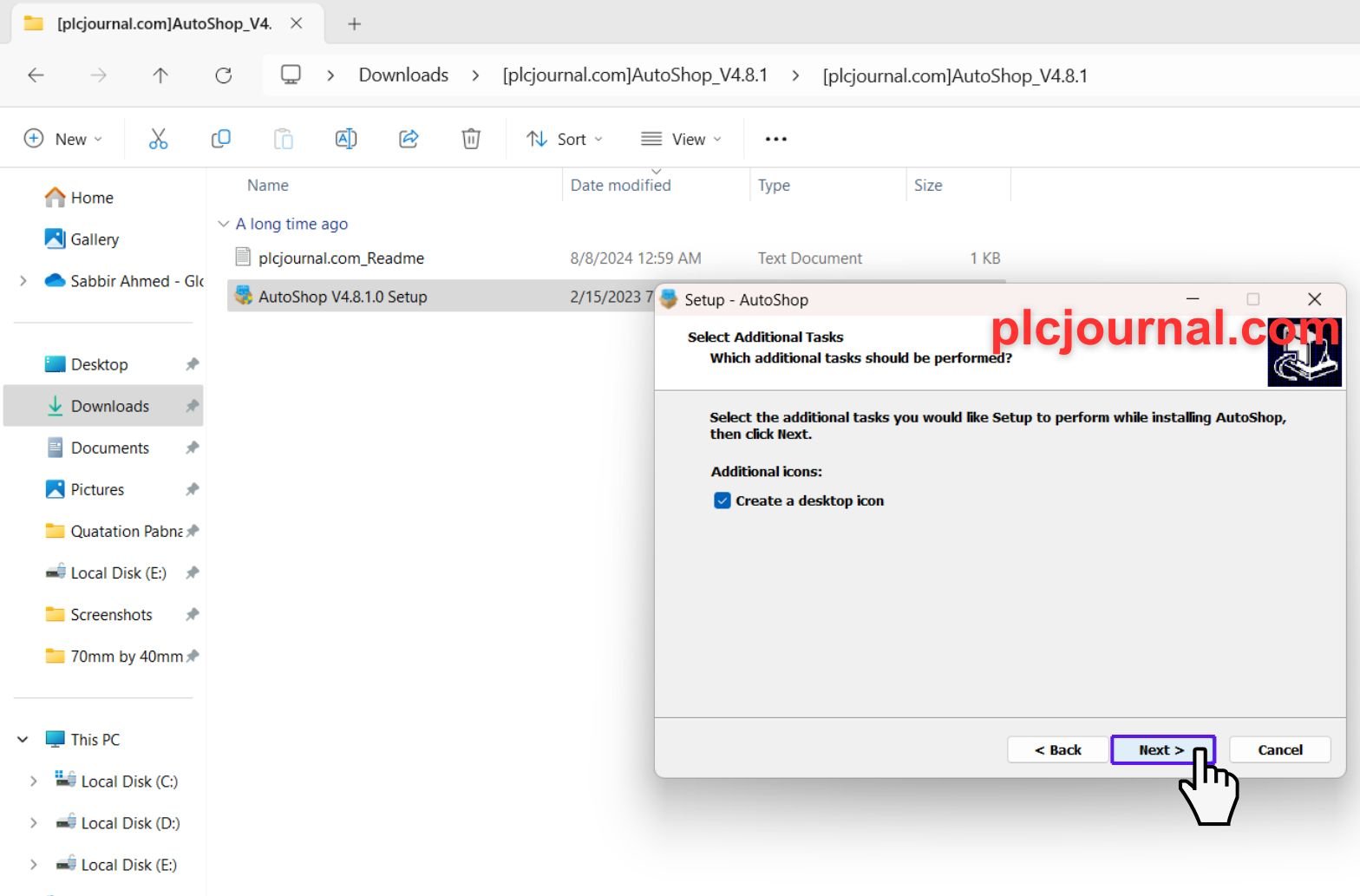Image resolution: width=1360 pixels, height=896 pixels.
Task: Click the Text Document type cell
Action: 810,258
